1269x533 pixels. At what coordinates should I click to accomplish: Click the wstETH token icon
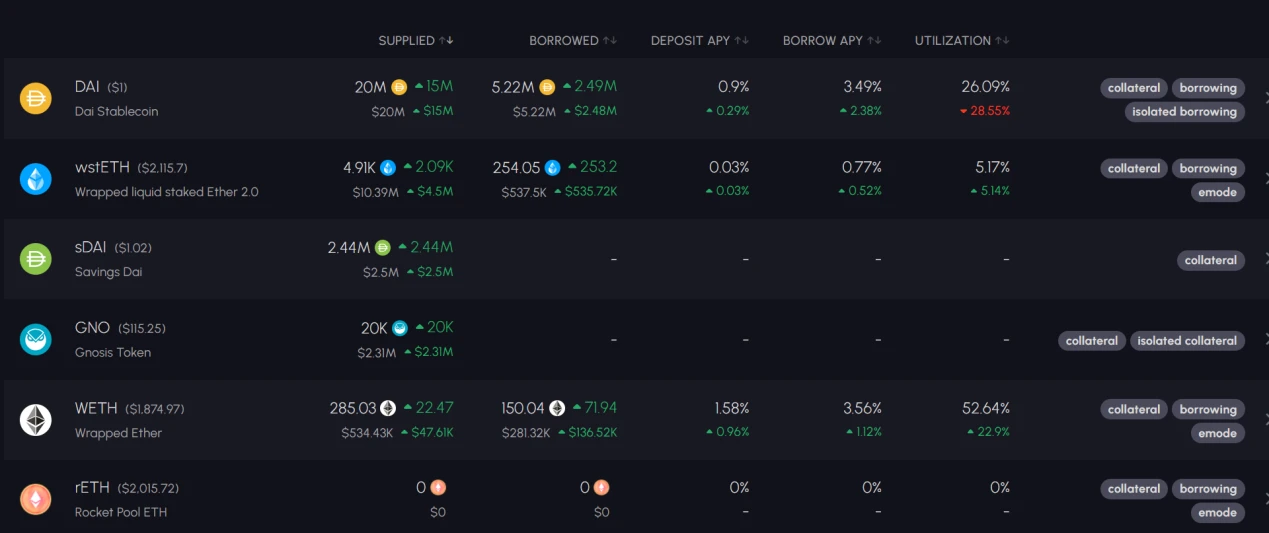click(x=36, y=179)
